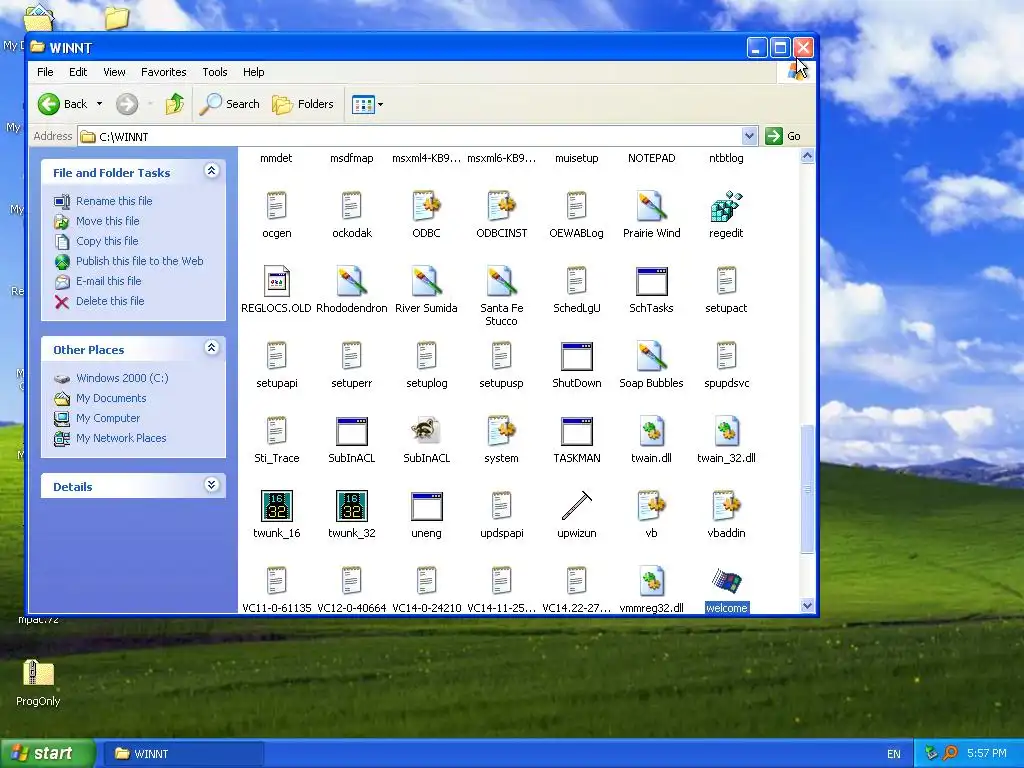Select the Prairie Wind bitmap icon
Image resolution: width=1024 pixels, height=768 pixels.
point(651,206)
